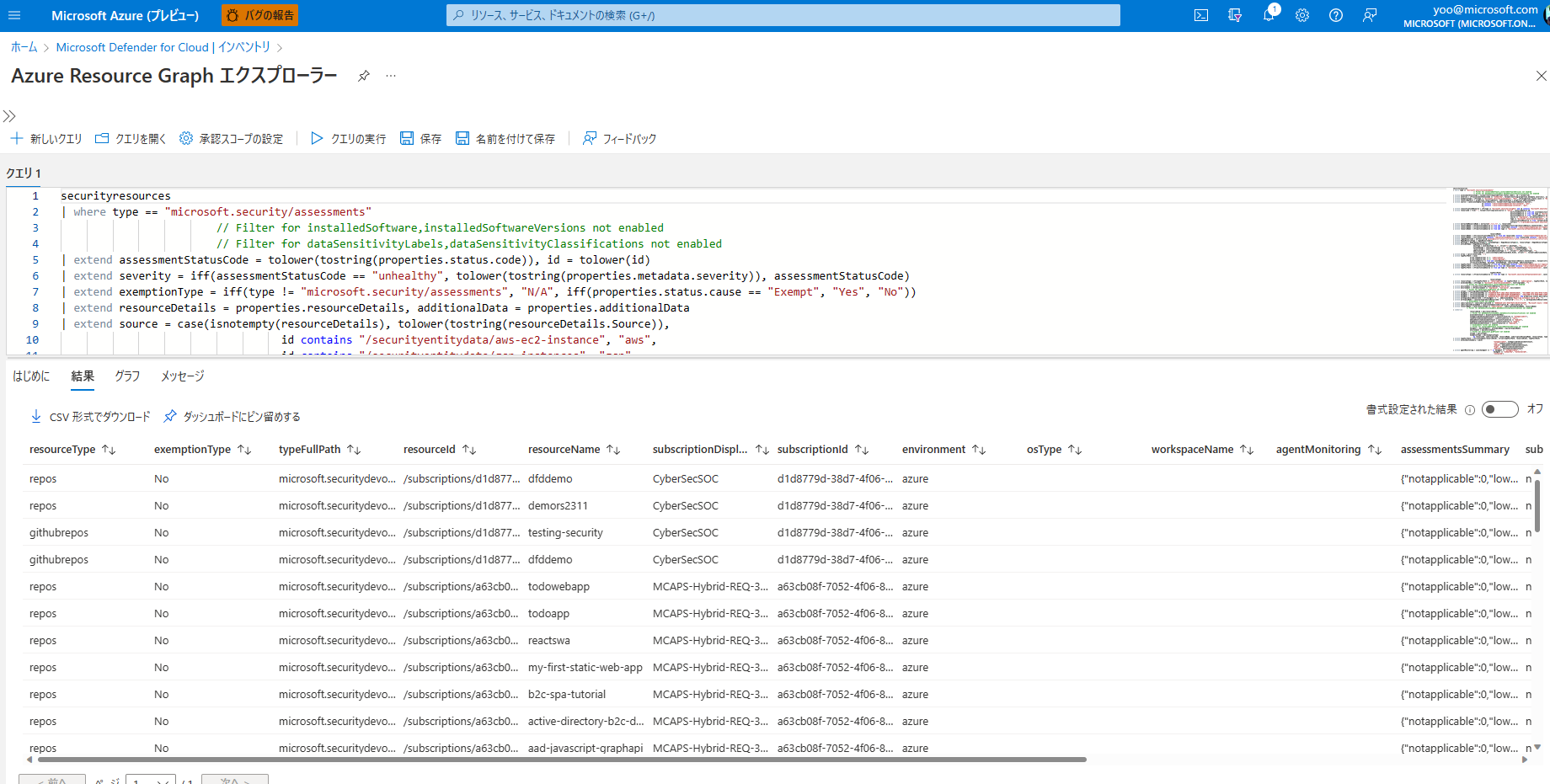Toggle sorting on the environment column
Image resolution: width=1550 pixels, height=784 pixels.
click(978, 449)
